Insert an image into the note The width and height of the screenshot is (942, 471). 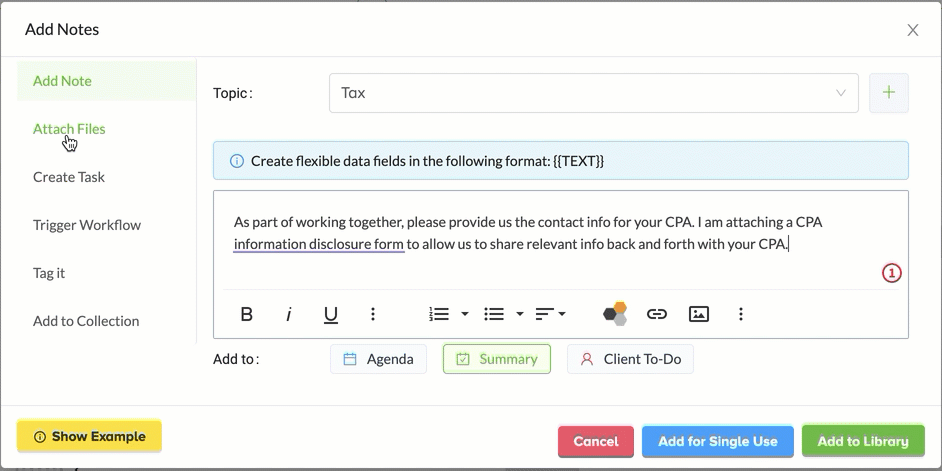point(699,314)
